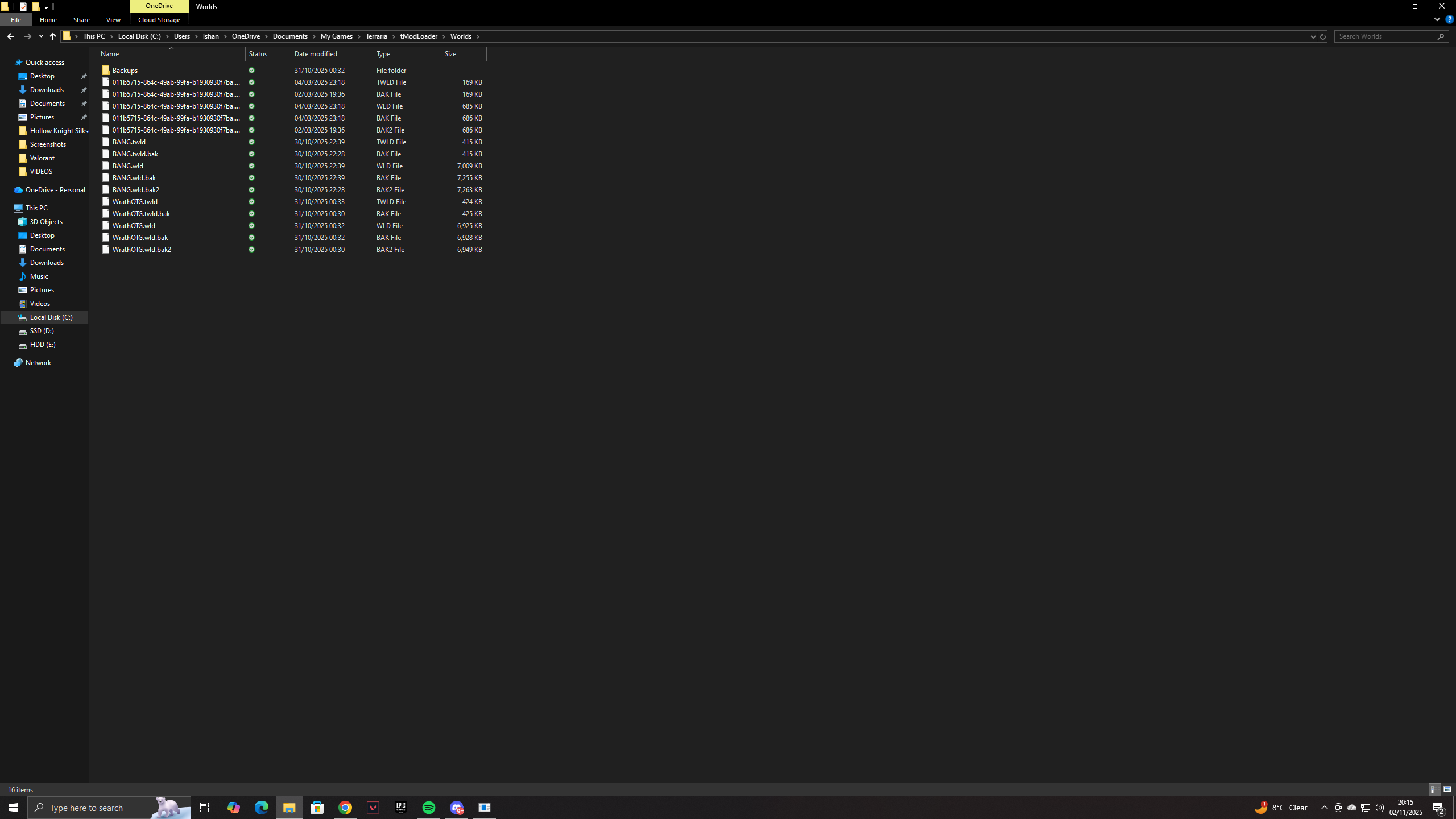Switch to the View tab

coord(113,19)
